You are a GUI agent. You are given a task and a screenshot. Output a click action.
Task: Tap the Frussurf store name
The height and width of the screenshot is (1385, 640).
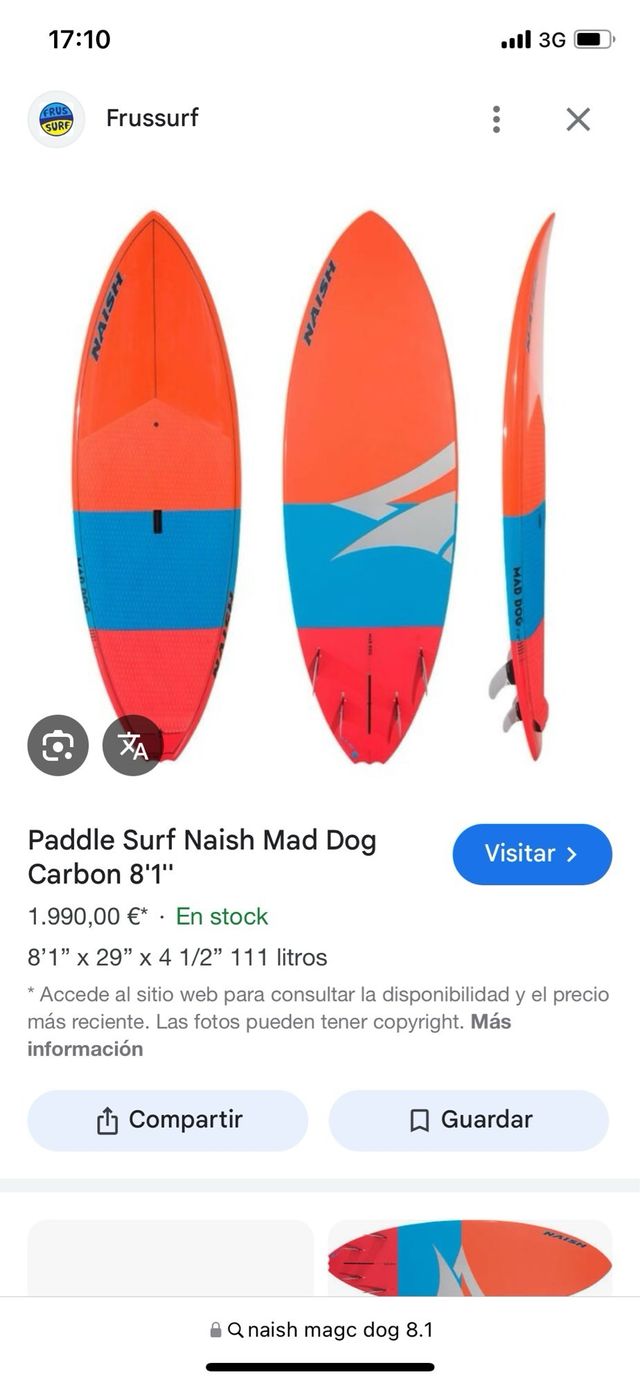152,118
